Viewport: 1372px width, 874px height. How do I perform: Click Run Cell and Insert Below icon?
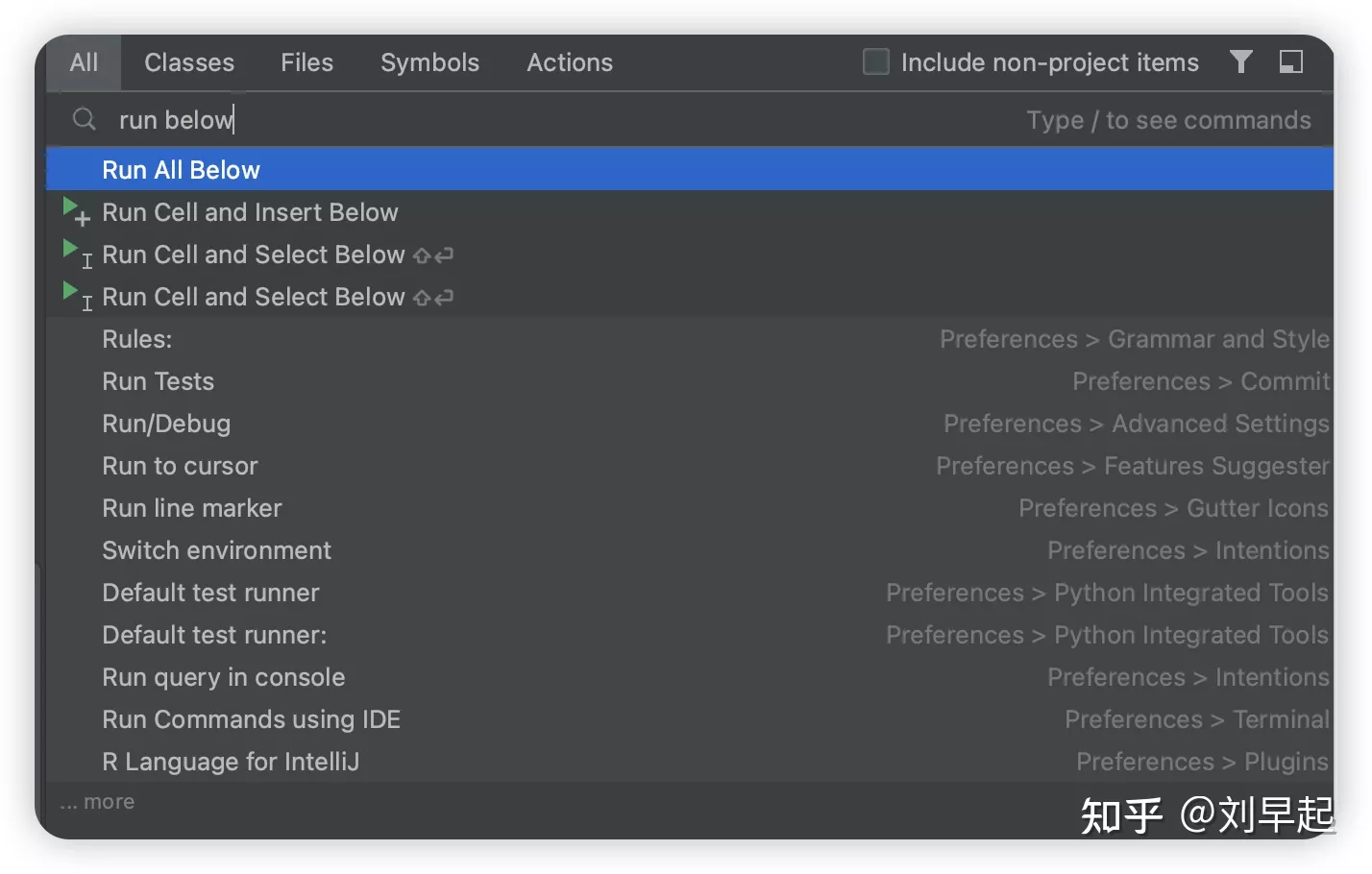tap(76, 211)
